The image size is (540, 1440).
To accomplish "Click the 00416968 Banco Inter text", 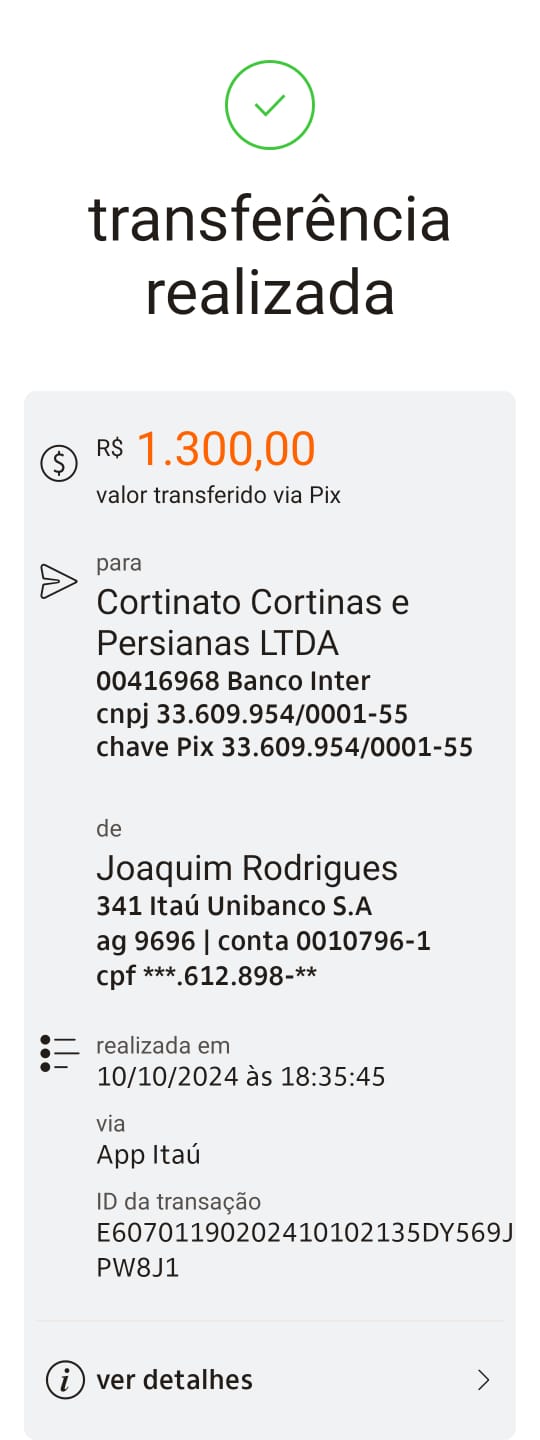I will [x=233, y=681].
